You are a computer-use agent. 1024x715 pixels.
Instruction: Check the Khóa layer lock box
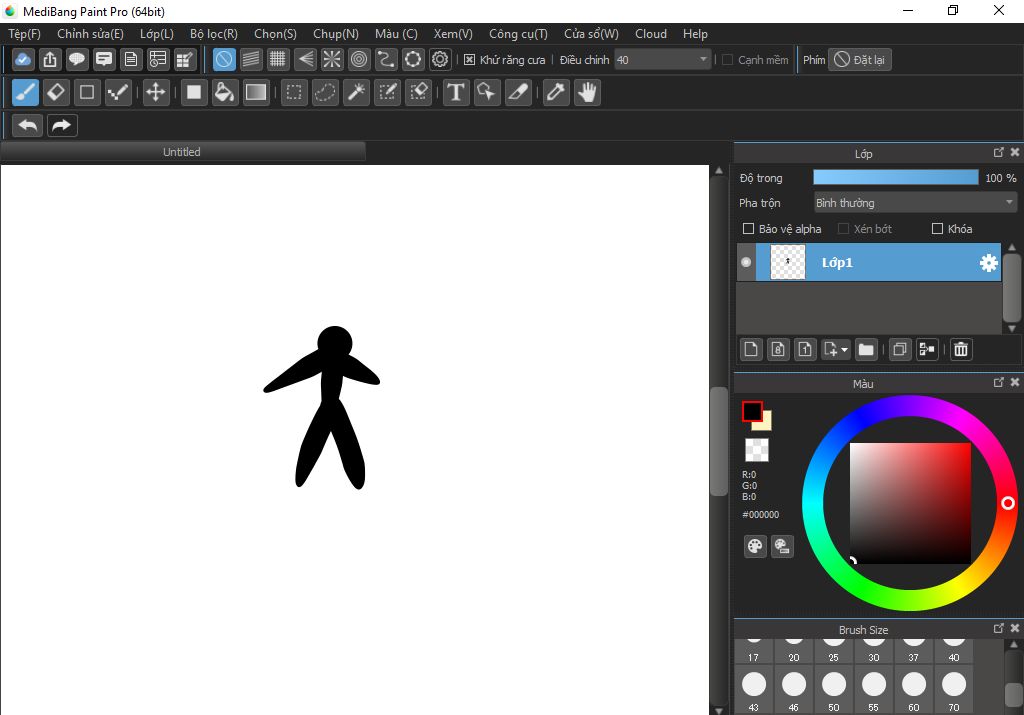click(937, 229)
